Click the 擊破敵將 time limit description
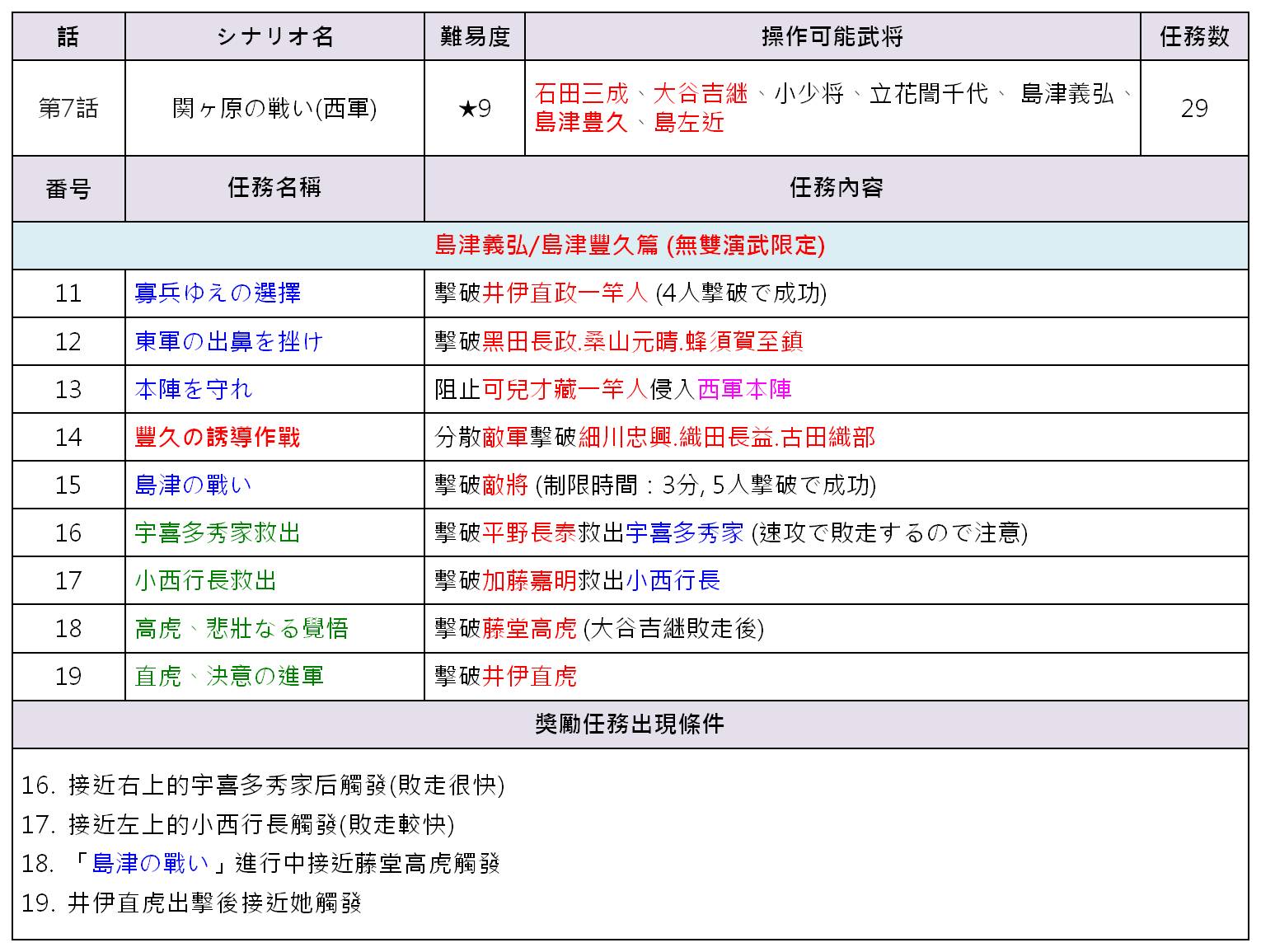 pos(655,485)
